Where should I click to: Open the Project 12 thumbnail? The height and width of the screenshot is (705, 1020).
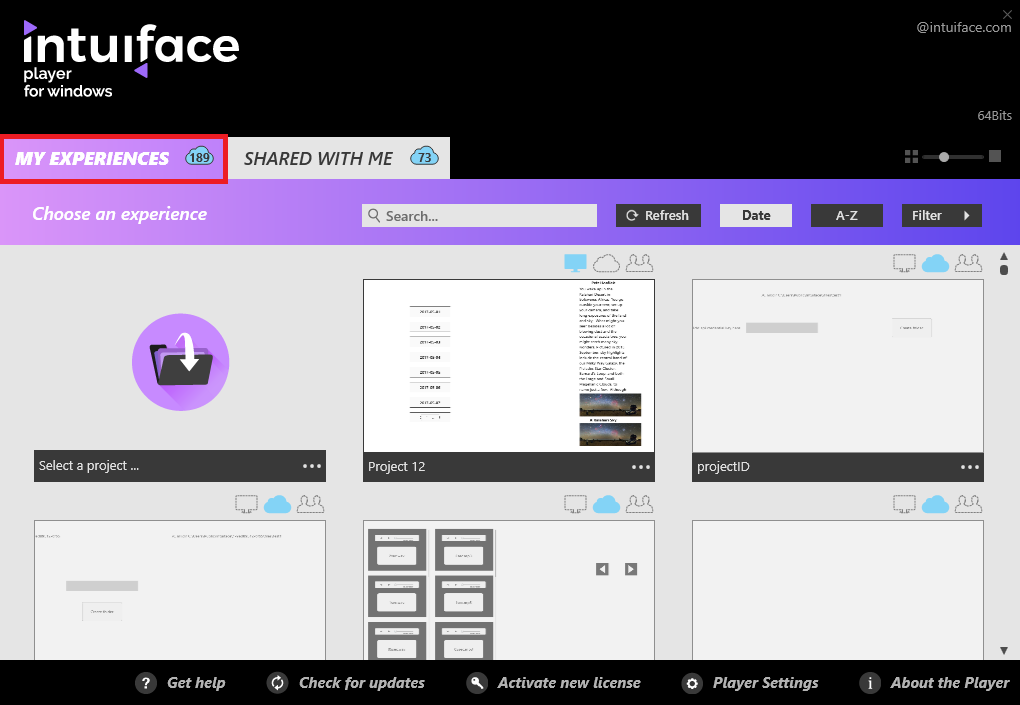point(509,366)
